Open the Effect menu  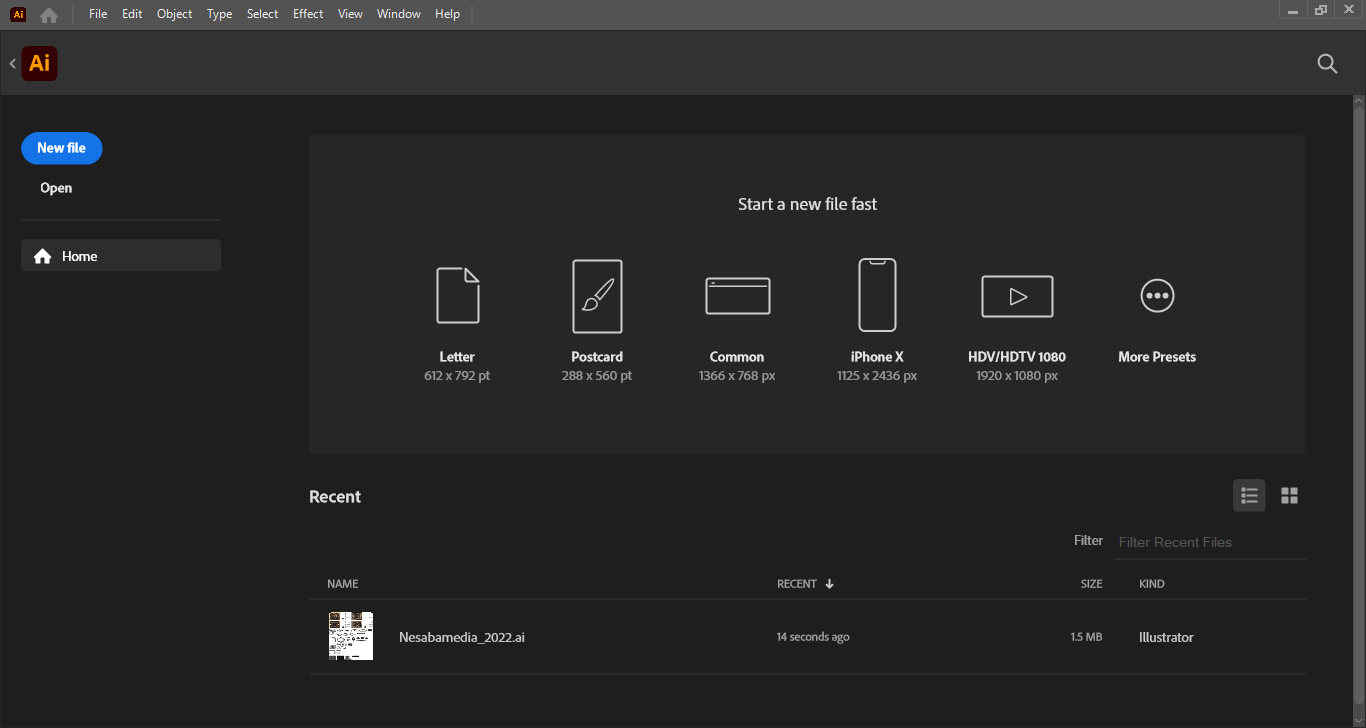click(308, 14)
